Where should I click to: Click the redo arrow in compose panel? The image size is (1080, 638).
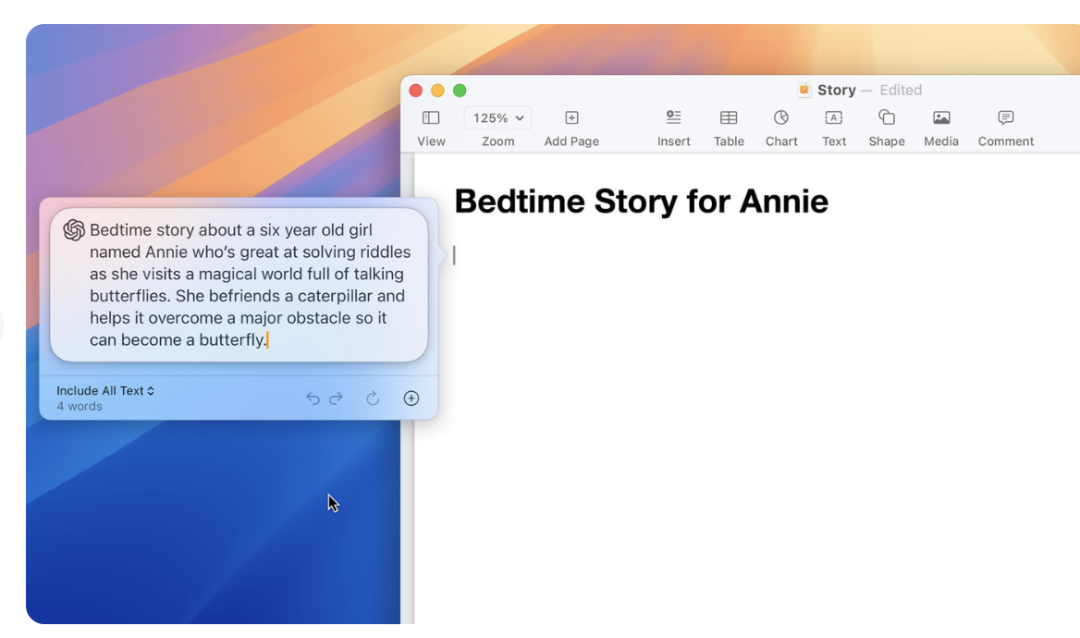tap(336, 399)
